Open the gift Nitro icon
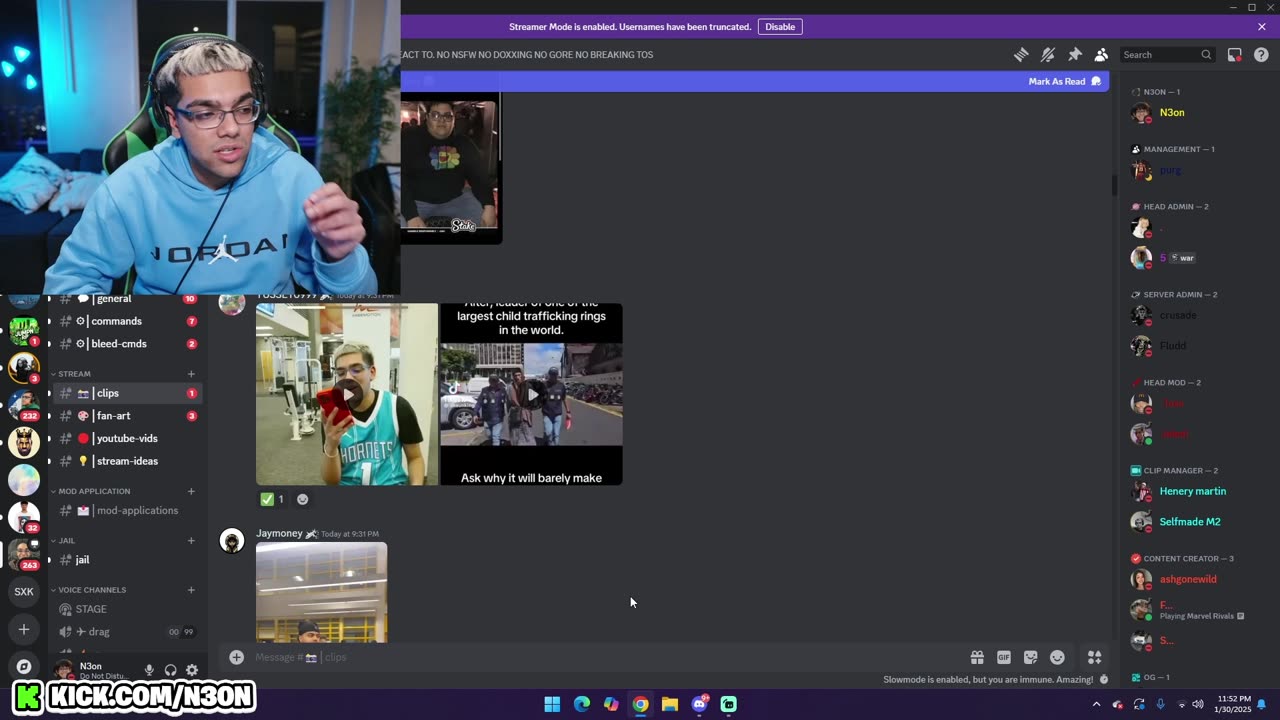The image size is (1280, 720). pyautogui.click(x=977, y=657)
